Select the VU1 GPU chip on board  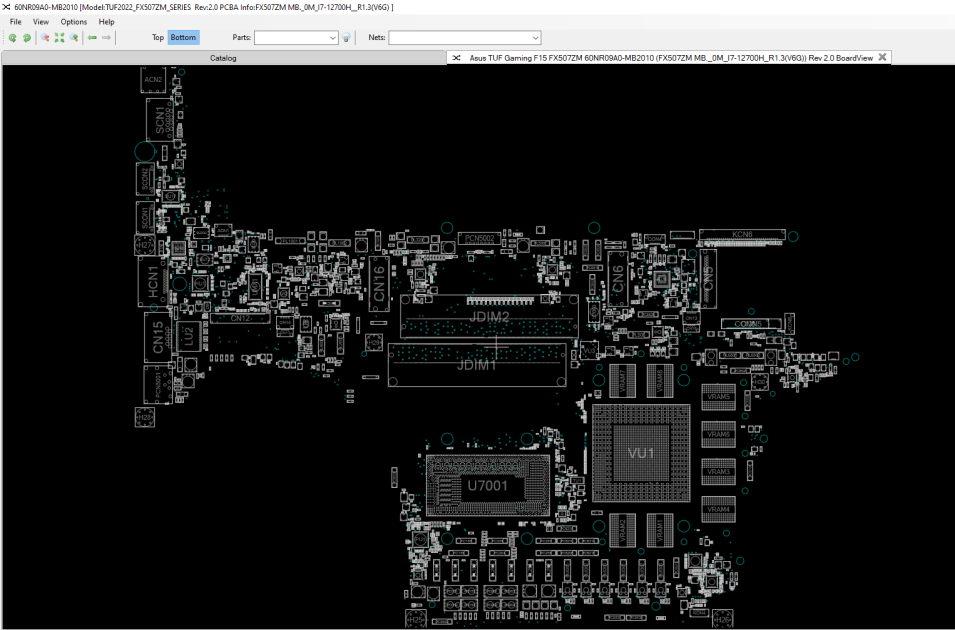(x=641, y=453)
